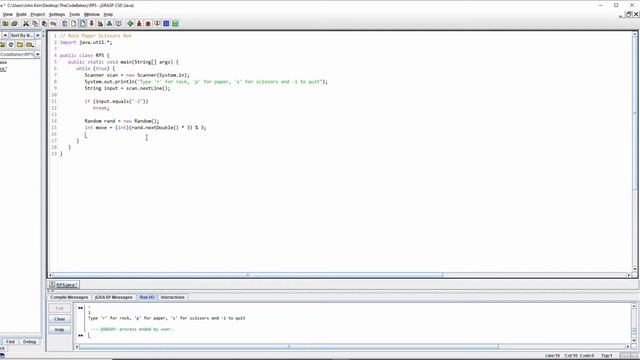This screenshot has height=360, width=640.
Task: Click editor vertical scrollbar down arrow
Action: [635, 269]
